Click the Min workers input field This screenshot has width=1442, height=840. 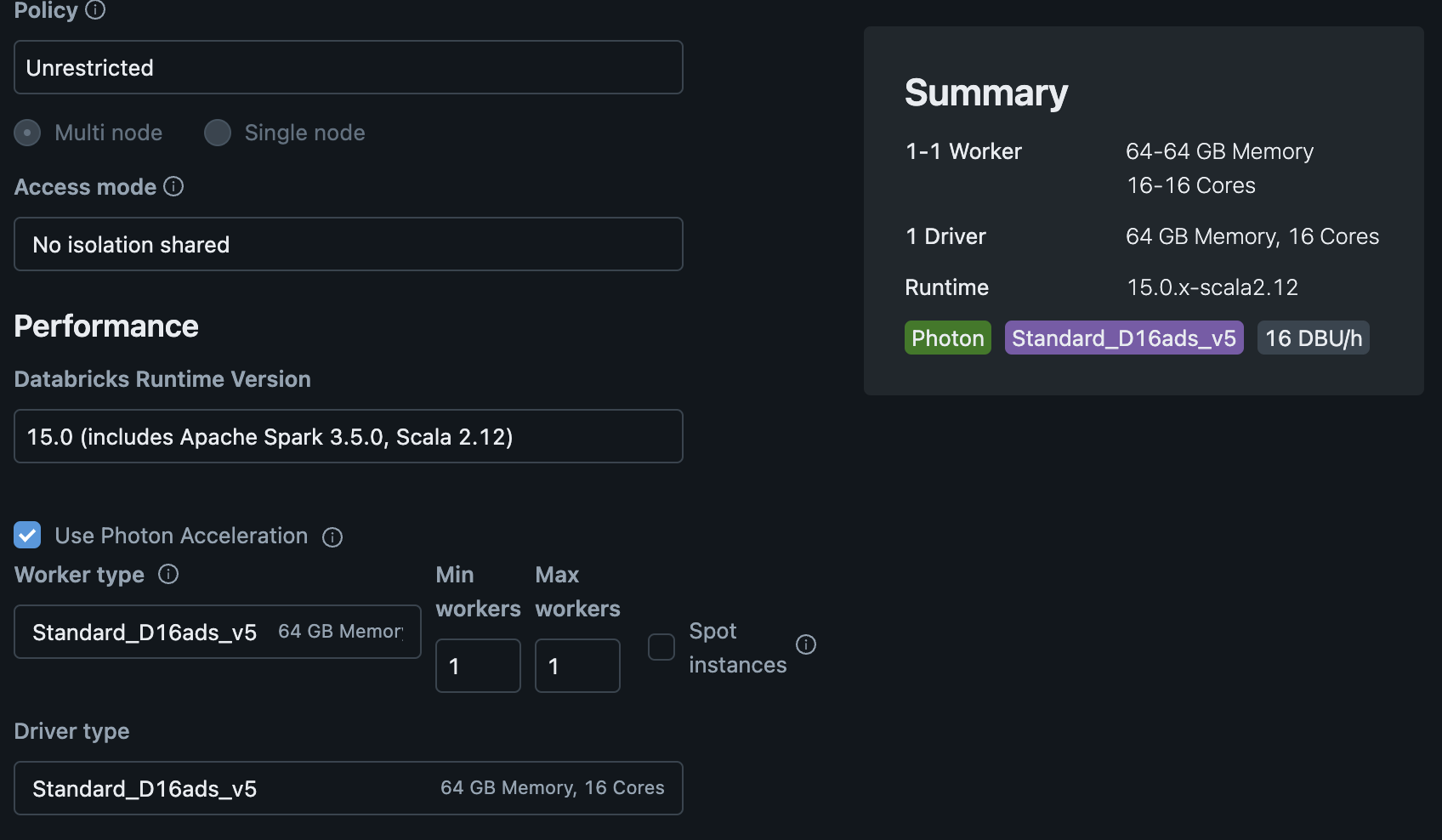[x=478, y=666]
